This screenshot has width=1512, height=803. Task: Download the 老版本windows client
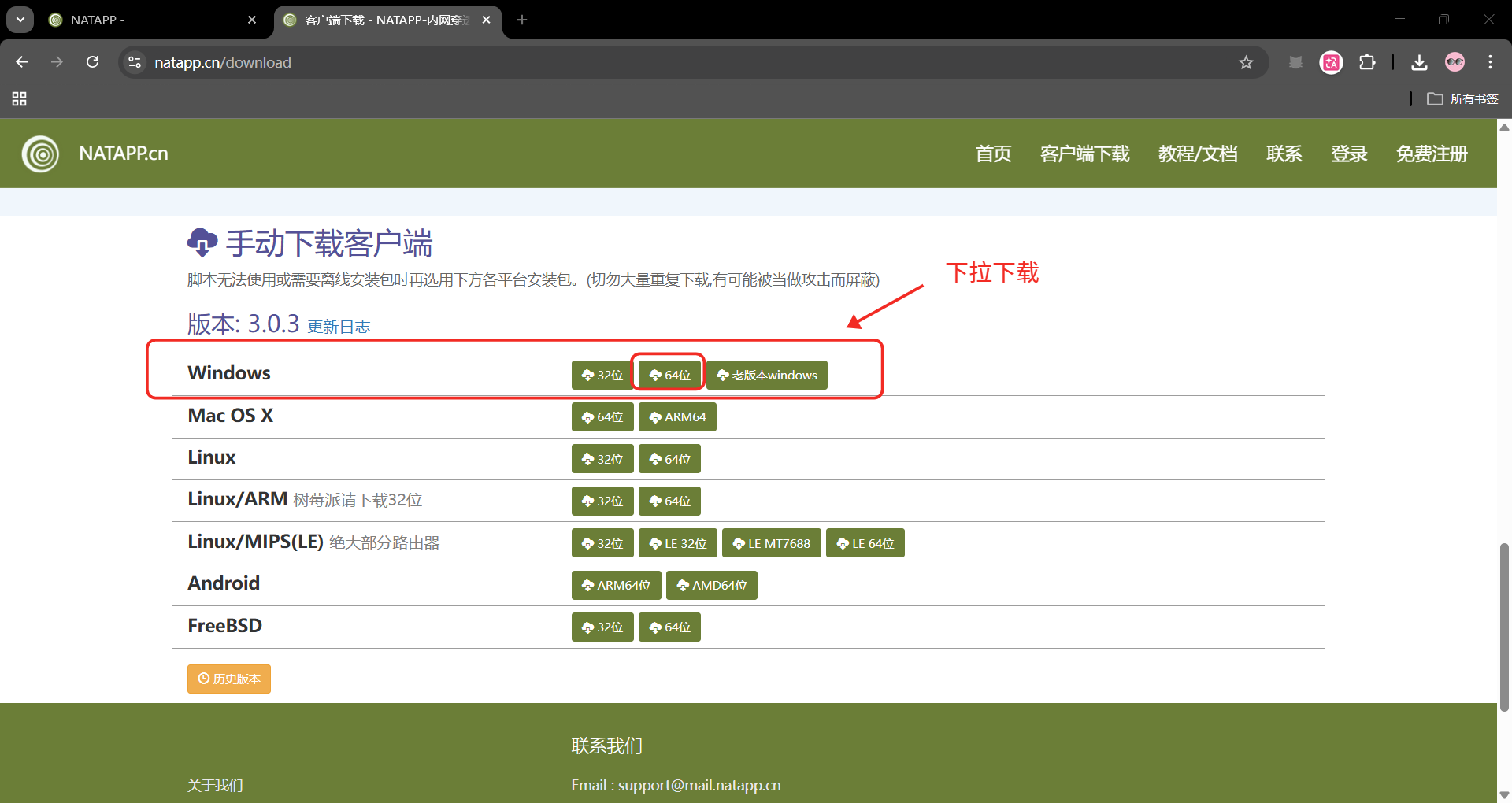pos(767,376)
